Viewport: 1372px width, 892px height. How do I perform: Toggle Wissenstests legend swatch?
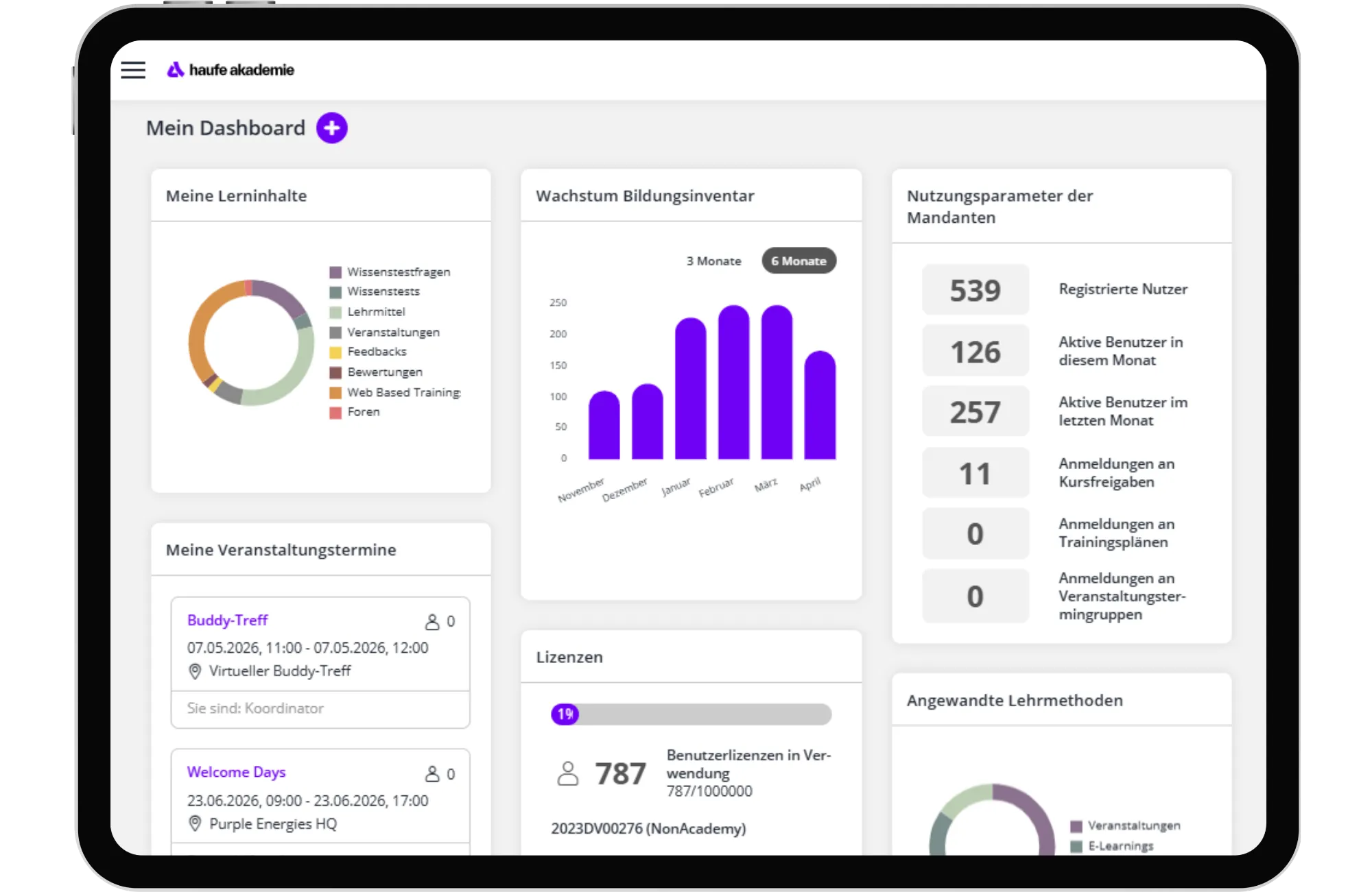335,292
